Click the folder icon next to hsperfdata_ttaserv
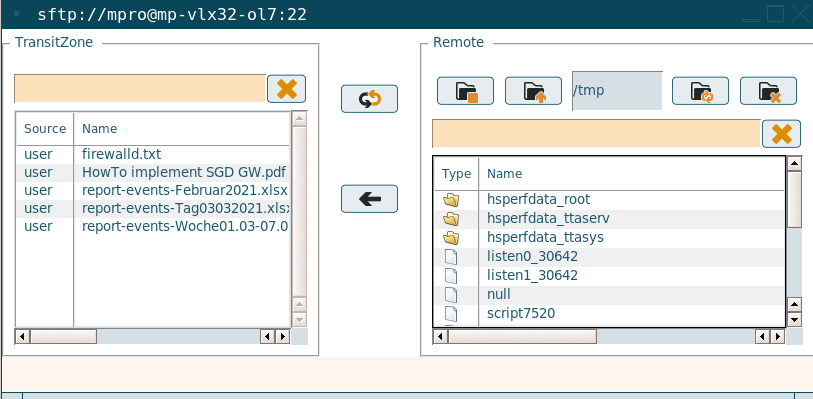 tap(451, 219)
